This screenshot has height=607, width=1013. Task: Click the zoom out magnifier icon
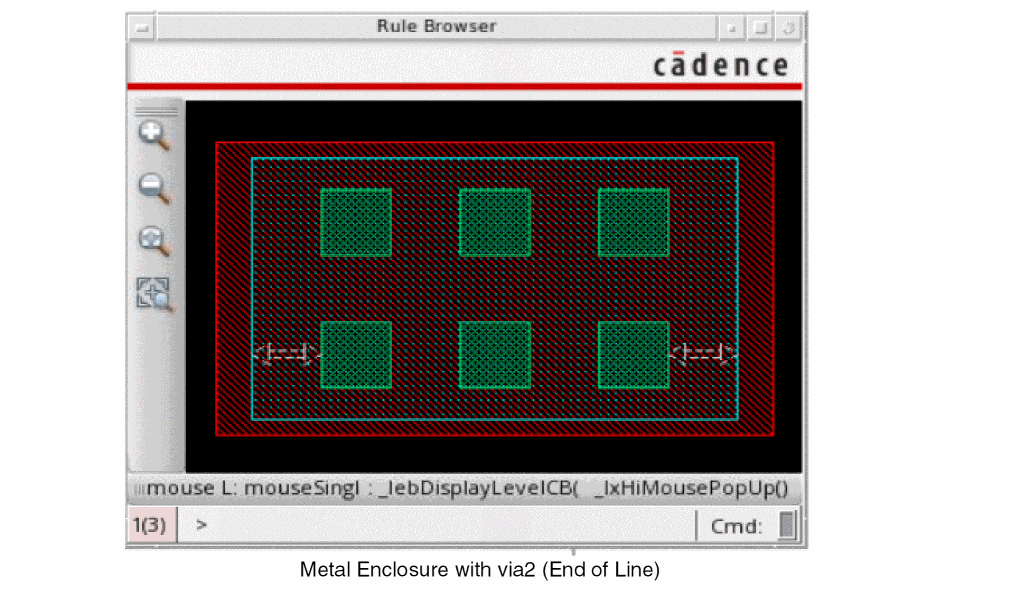(x=154, y=189)
